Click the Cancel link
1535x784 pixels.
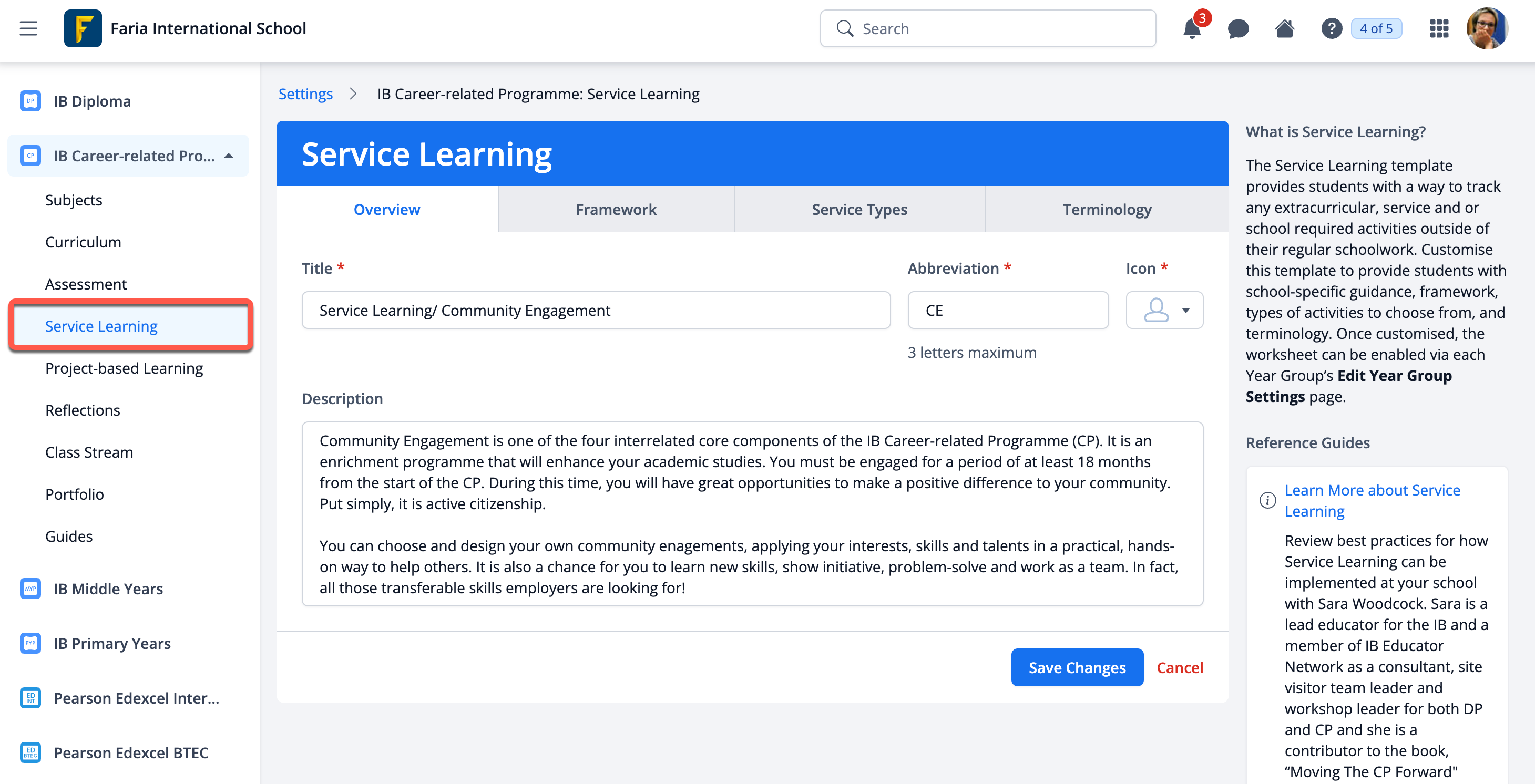[x=1179, y=667]
